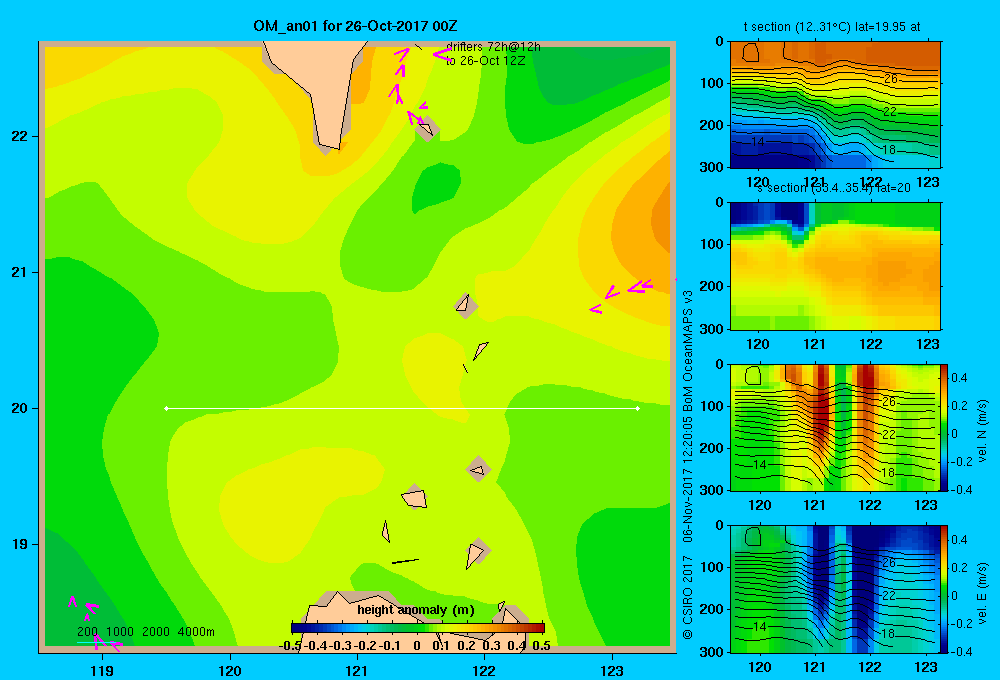The width and height of the screenshot is (1000, 680).
Task: Click the 0.5 label on the height anomaly color bar
Action: (x=541, y=646)
